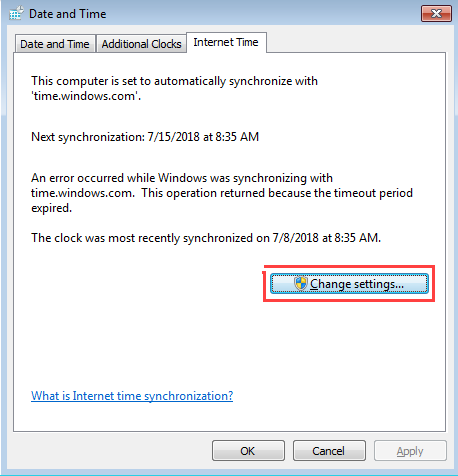458x476 pixels.
Task: Open Change settings for Internet time
Action: pos(349,284)
